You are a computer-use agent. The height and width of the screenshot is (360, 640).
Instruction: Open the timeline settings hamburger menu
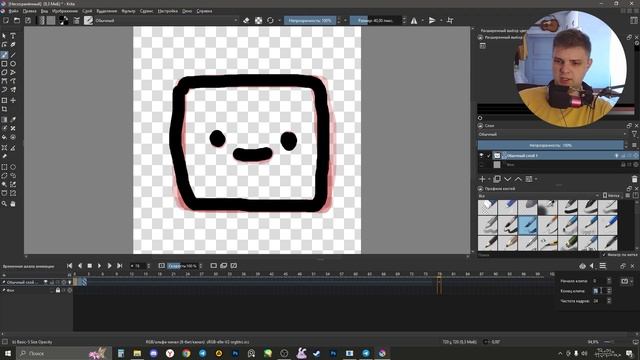coord(603,266)
